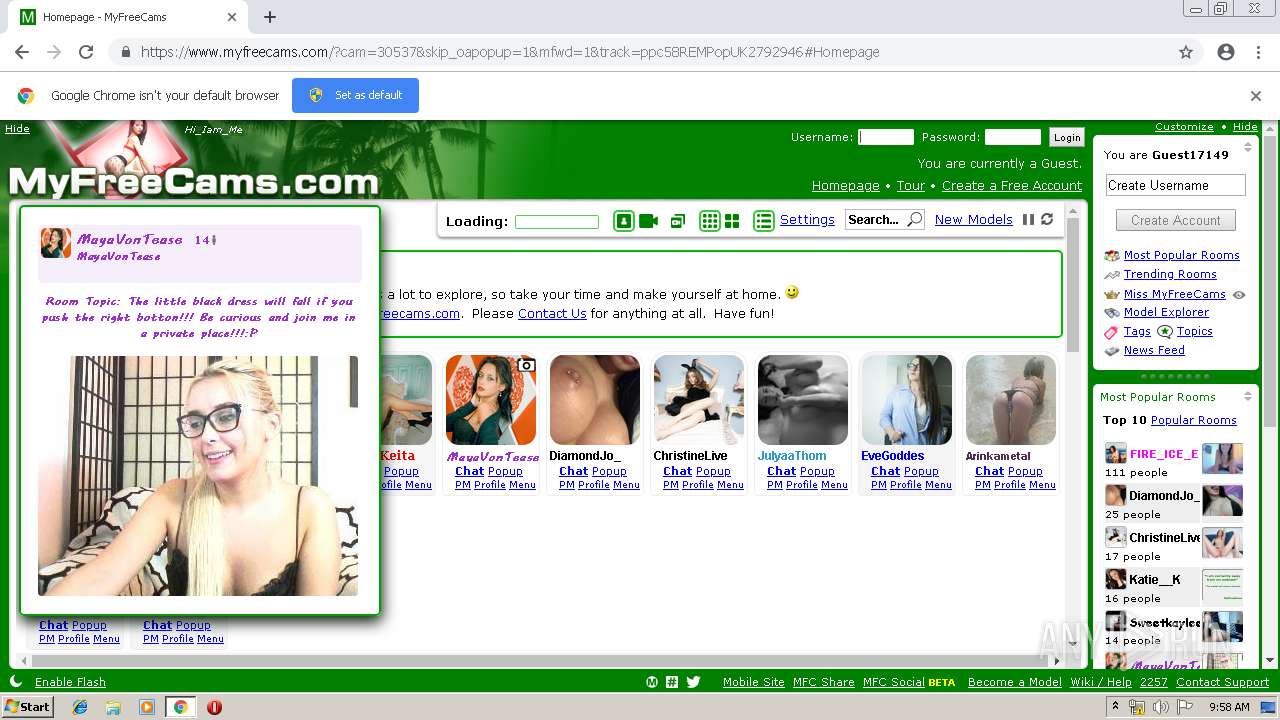1280x720 pixels.
Task: Open the Homepage navigation link
Action: pyautogui.click(x=846, y=185)
